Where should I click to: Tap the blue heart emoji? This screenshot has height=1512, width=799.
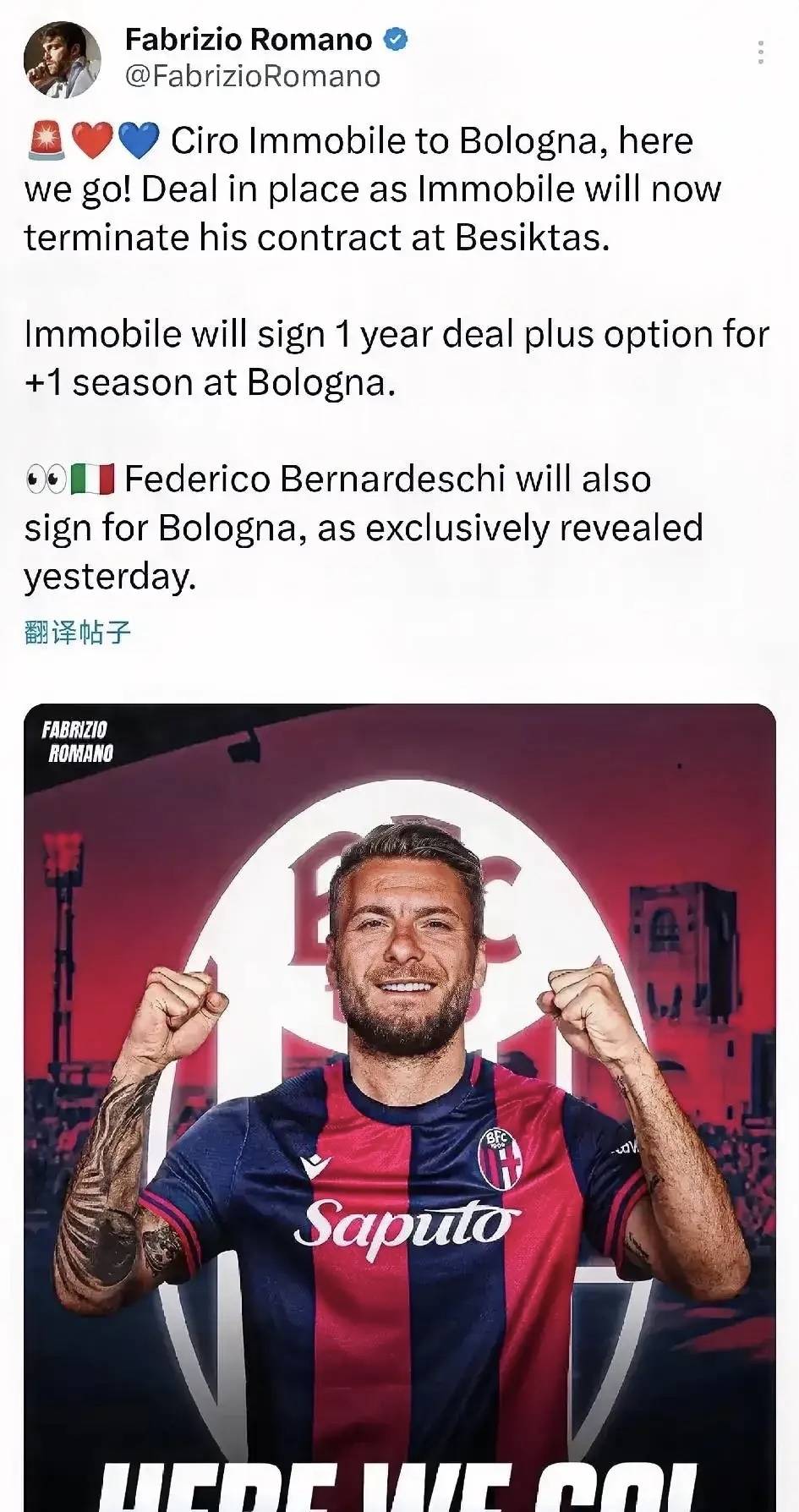click(x=139, y=141)
